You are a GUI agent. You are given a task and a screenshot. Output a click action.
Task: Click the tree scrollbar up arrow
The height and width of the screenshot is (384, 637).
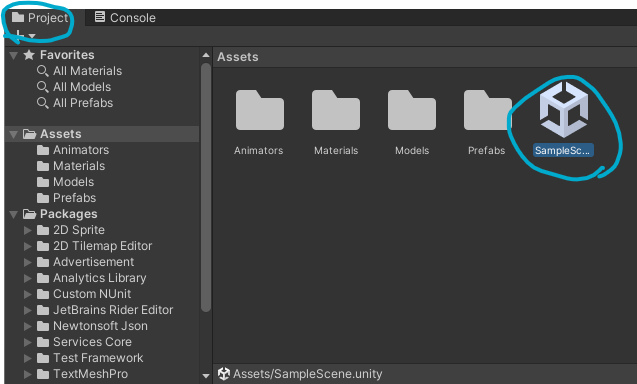206,55
